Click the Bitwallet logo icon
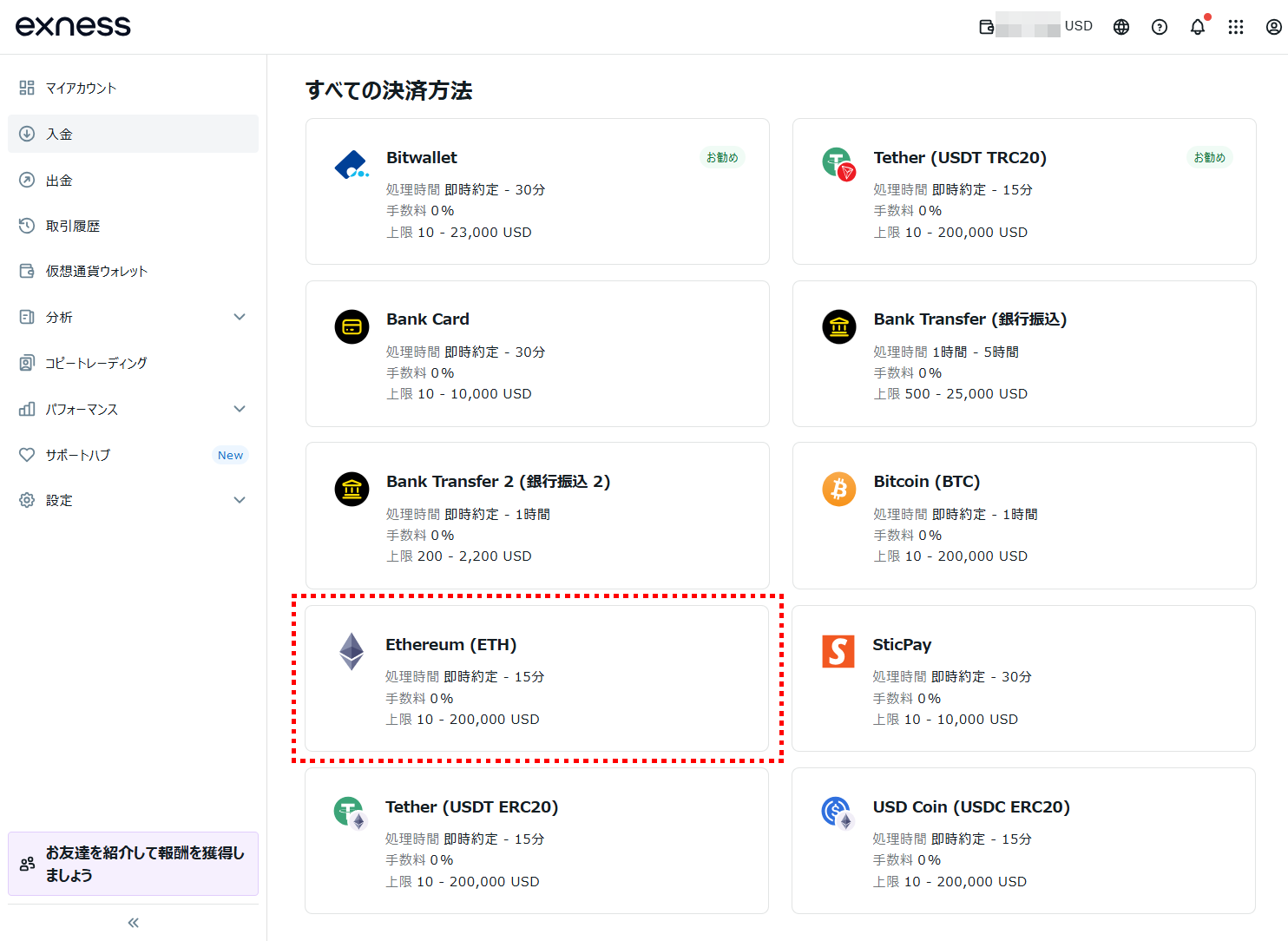 [352, 165]
